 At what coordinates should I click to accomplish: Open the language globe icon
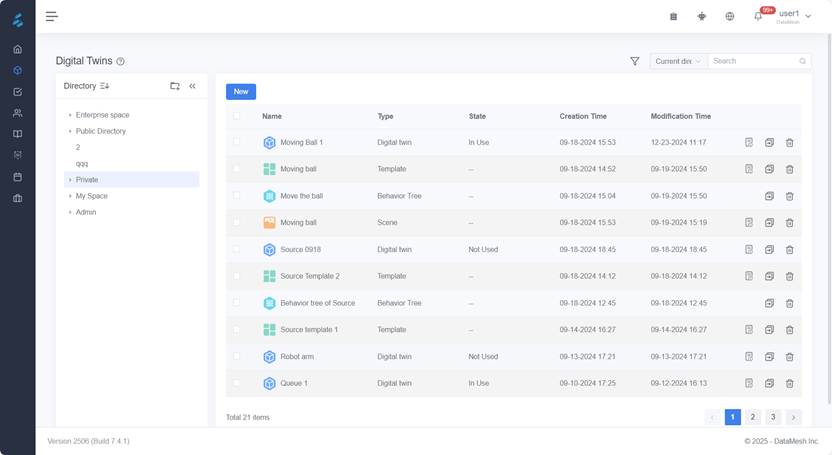pyautogui.click(x=730, y=16)
